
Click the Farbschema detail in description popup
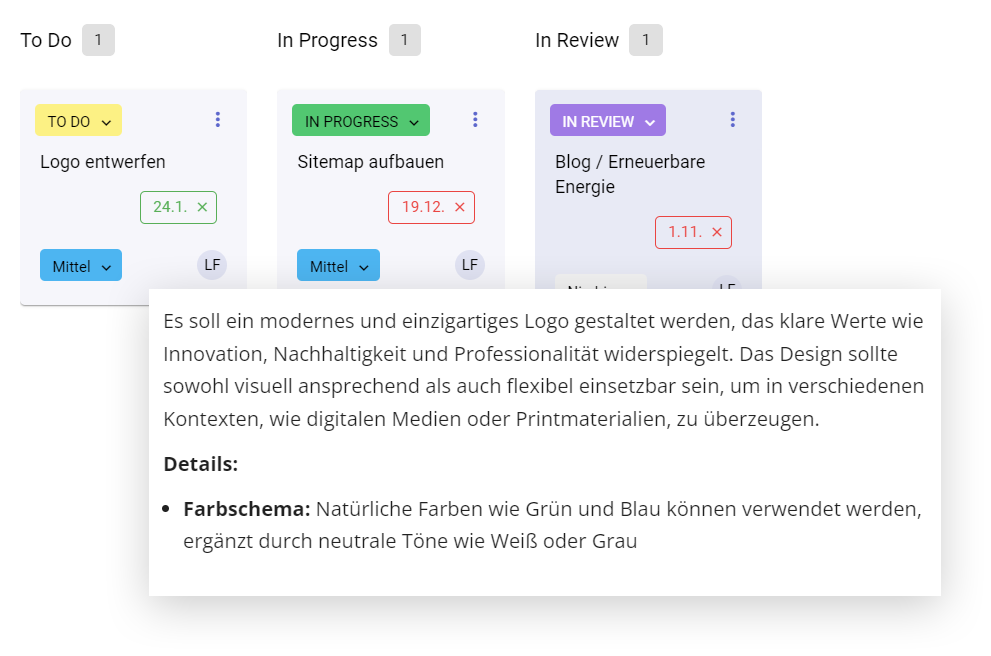pos(247,509)
